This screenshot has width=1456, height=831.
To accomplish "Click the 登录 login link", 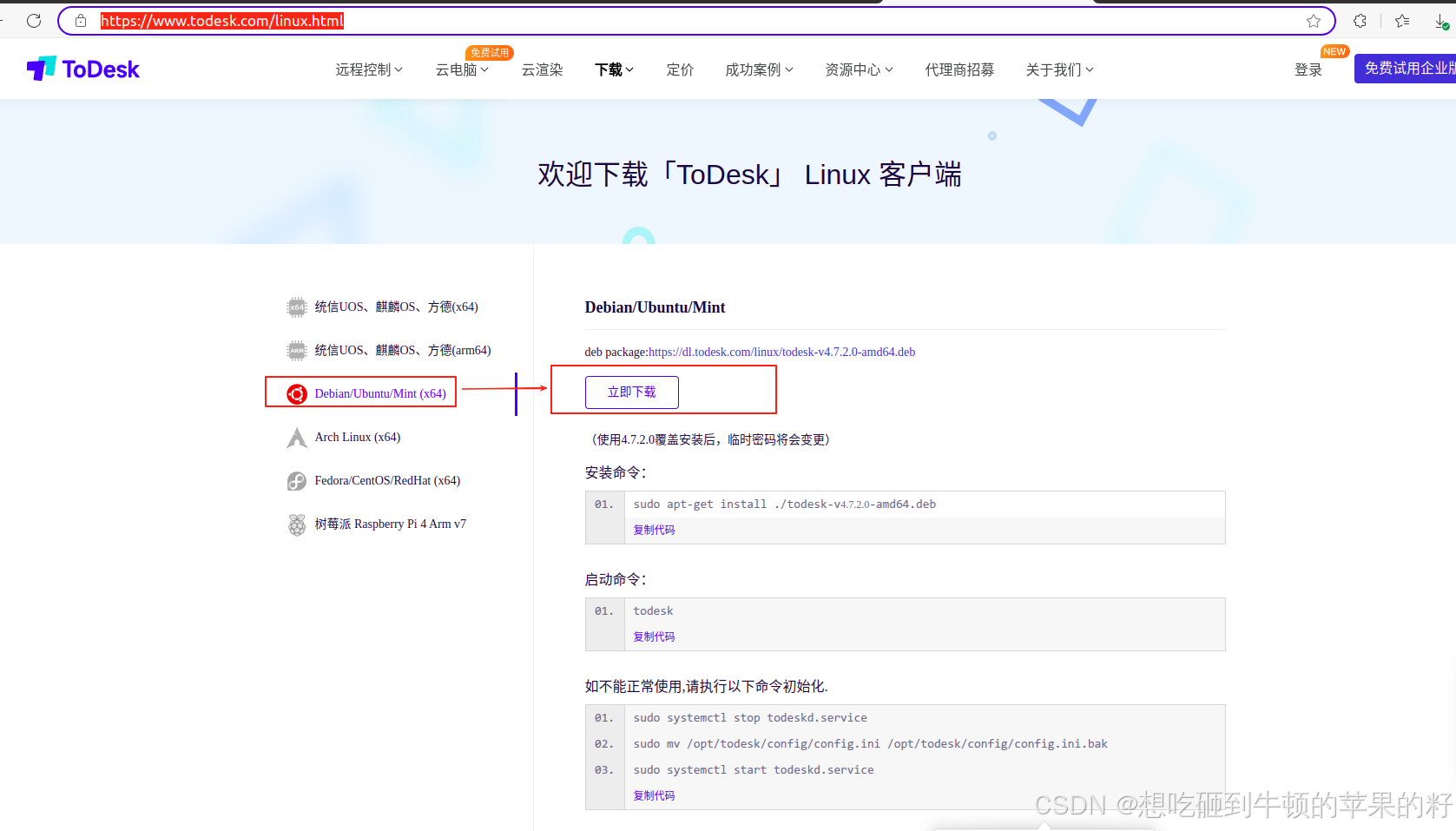I will (x=1308, y=70).
